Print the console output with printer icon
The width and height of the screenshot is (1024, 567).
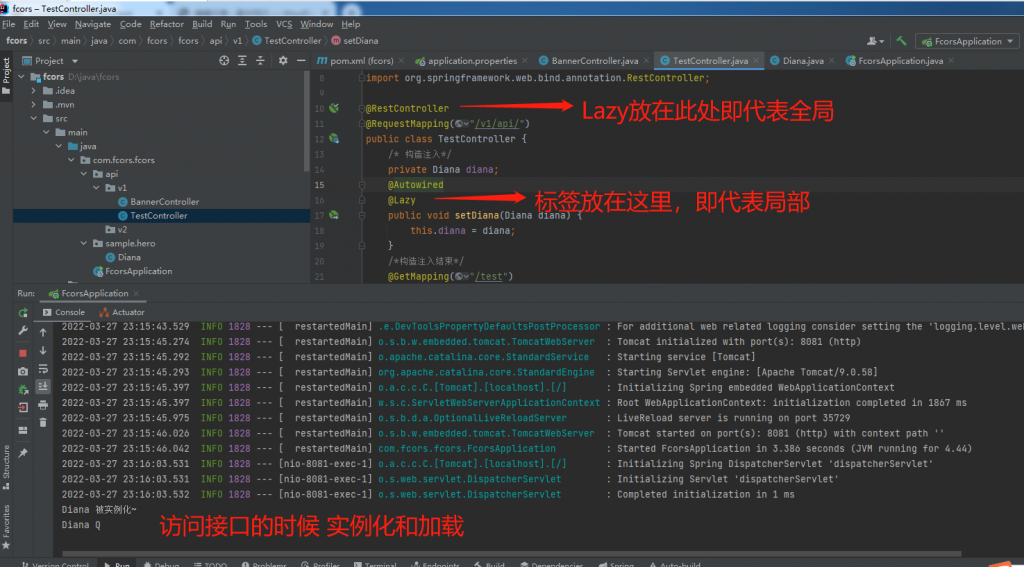[43, 405]
